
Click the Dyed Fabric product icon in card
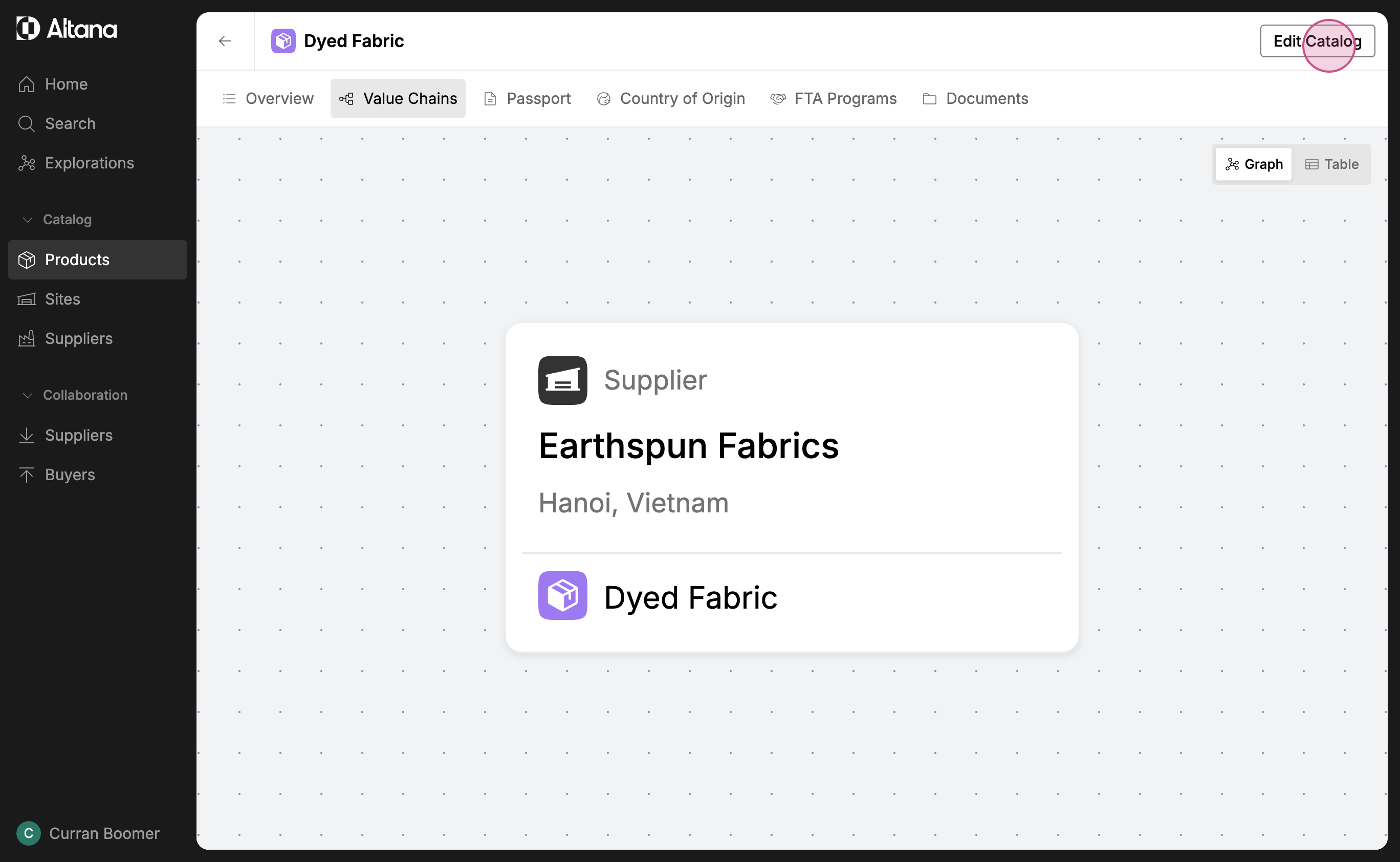(562, 595)
